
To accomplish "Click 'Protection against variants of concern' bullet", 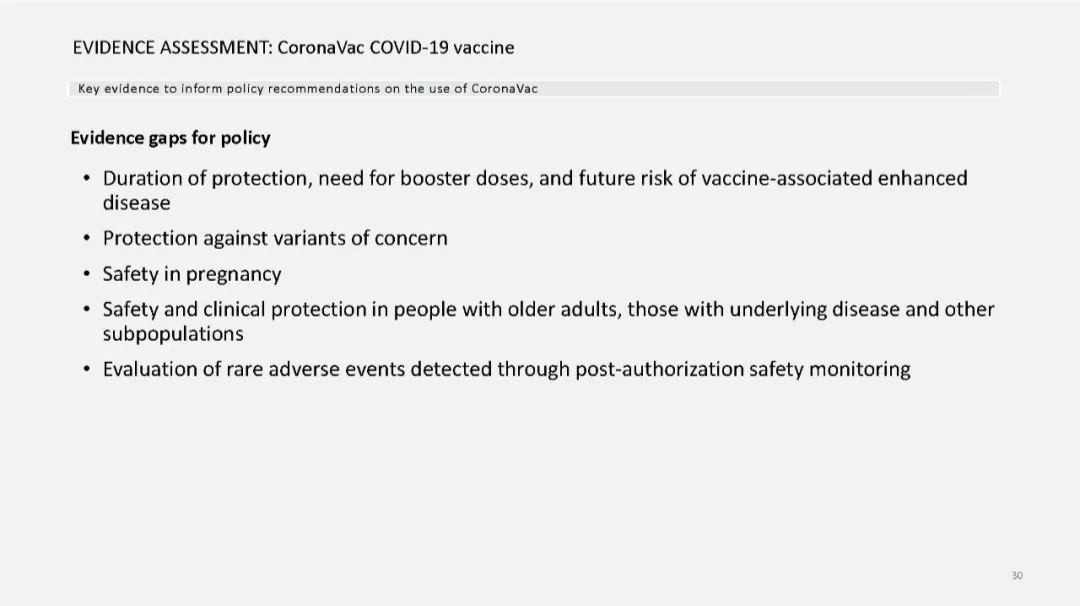I will click(275, 238).
